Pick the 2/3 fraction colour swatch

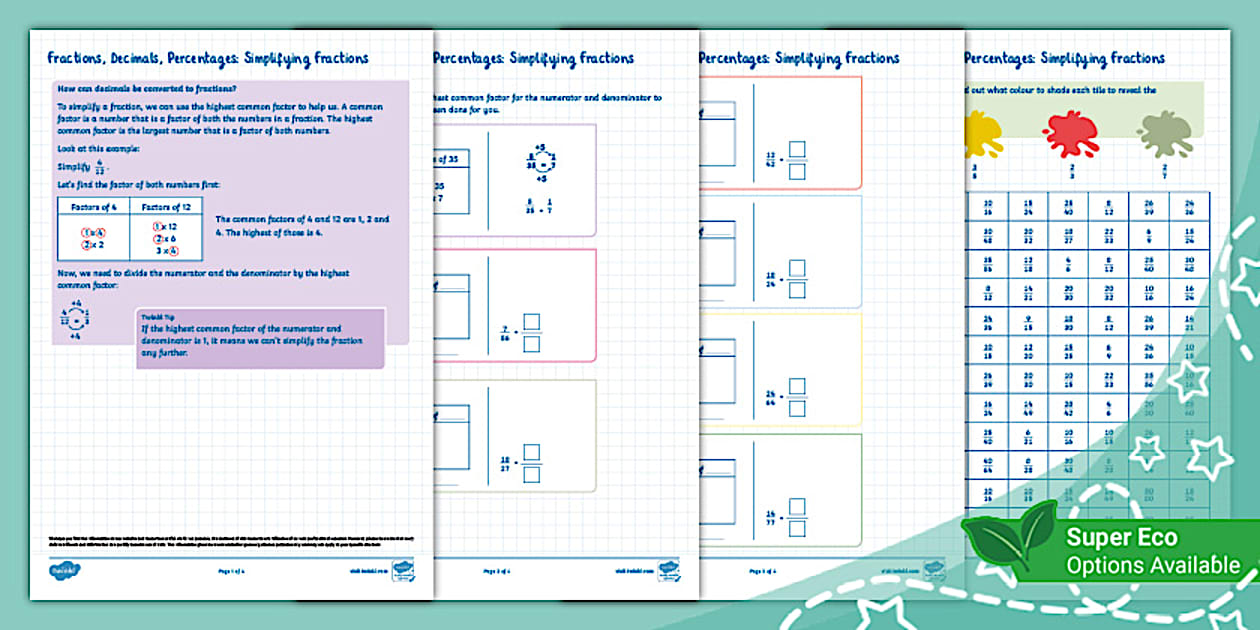(1071, 170)
